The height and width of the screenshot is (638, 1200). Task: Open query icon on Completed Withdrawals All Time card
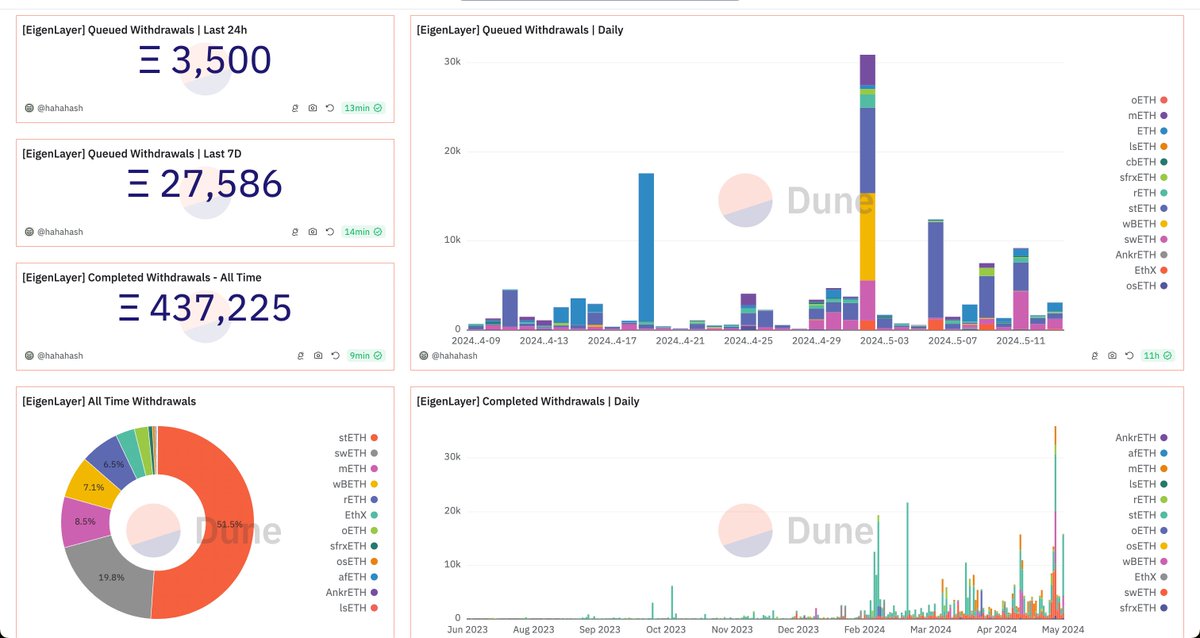pos(300,355)
